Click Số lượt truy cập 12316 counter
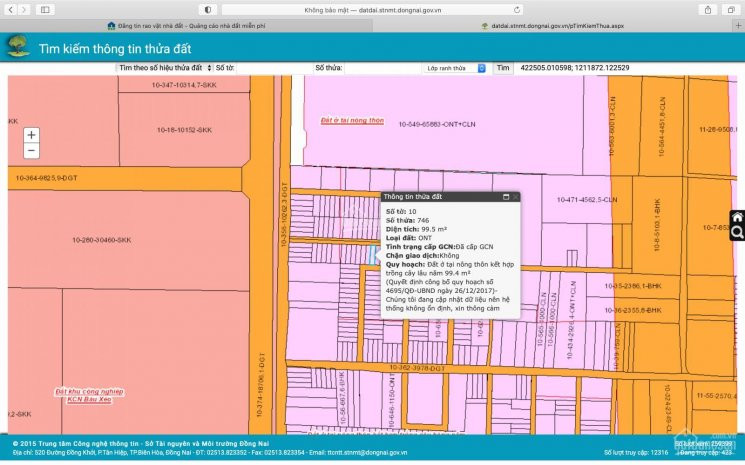 pos(636,453)
